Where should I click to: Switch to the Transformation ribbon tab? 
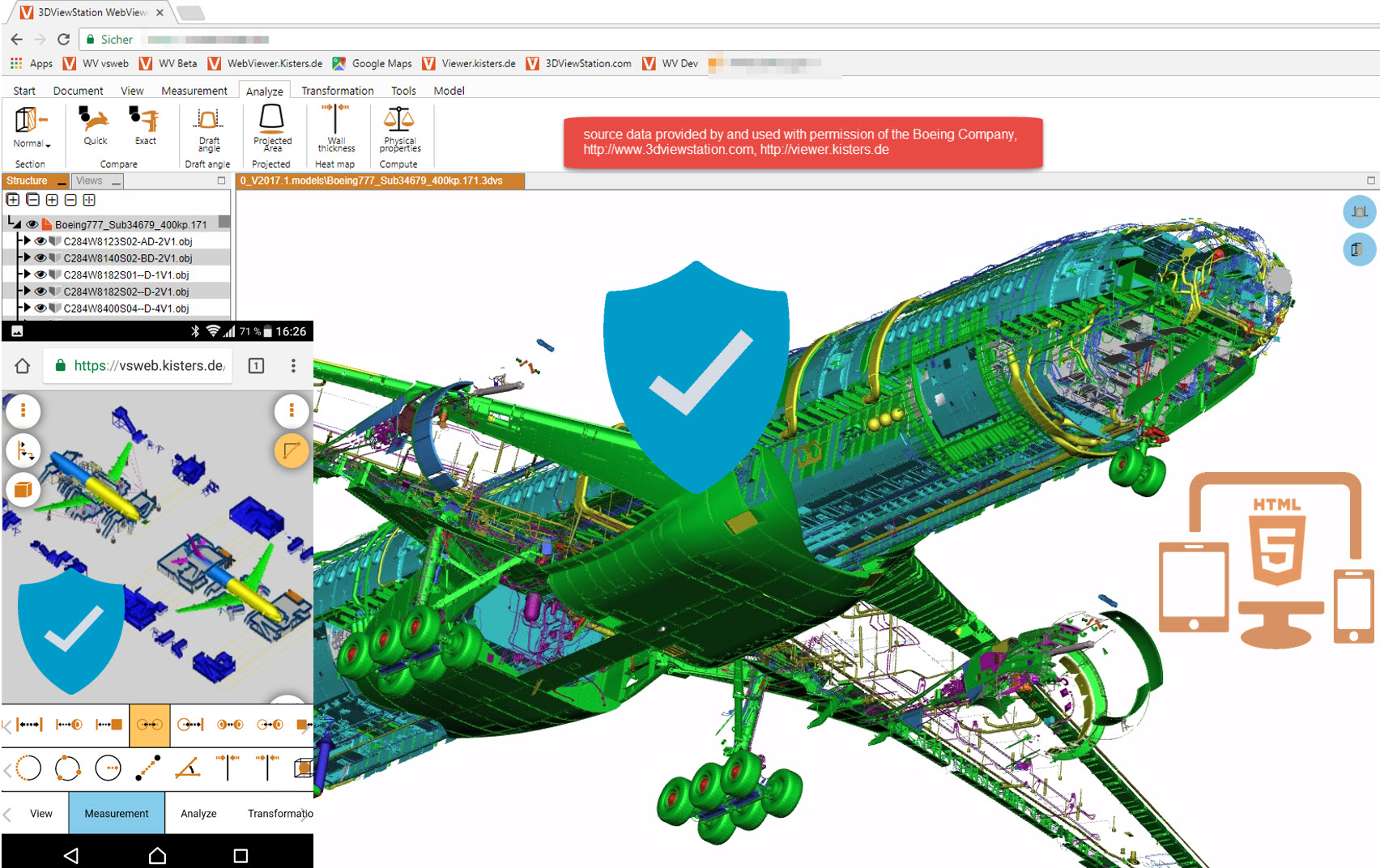(338, 91)
